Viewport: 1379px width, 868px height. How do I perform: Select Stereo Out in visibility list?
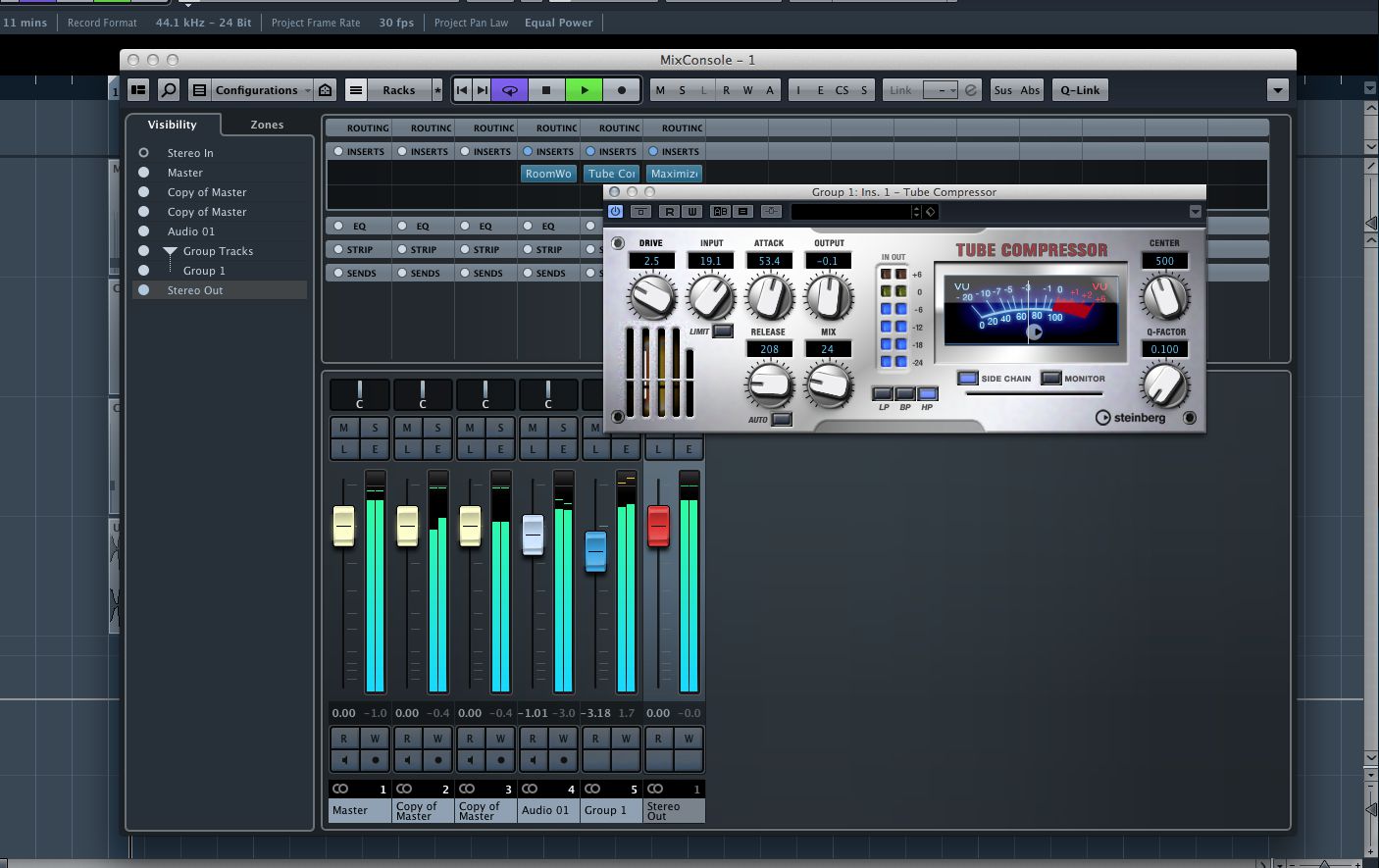coord(220,290)
